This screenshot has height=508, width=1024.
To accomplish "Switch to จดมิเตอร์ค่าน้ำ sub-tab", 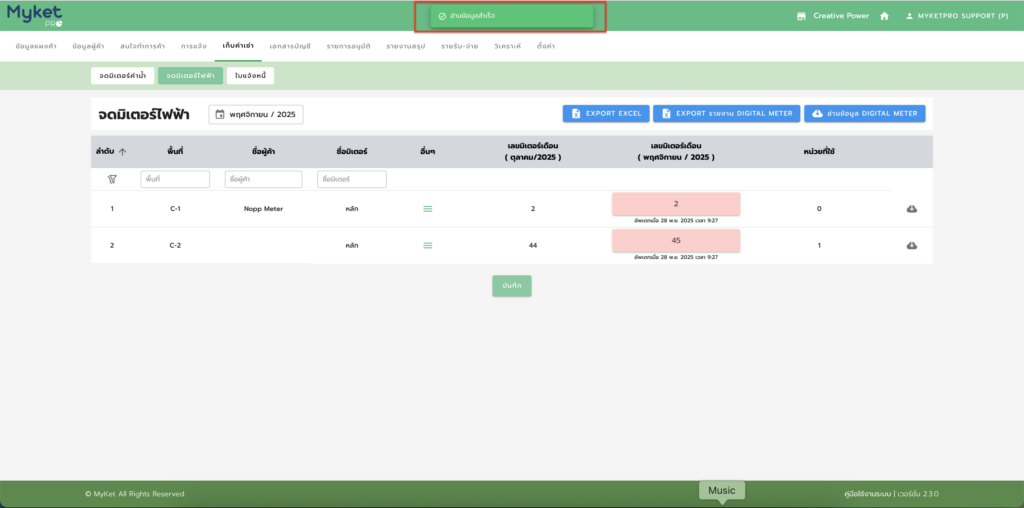I will (123, 76).
